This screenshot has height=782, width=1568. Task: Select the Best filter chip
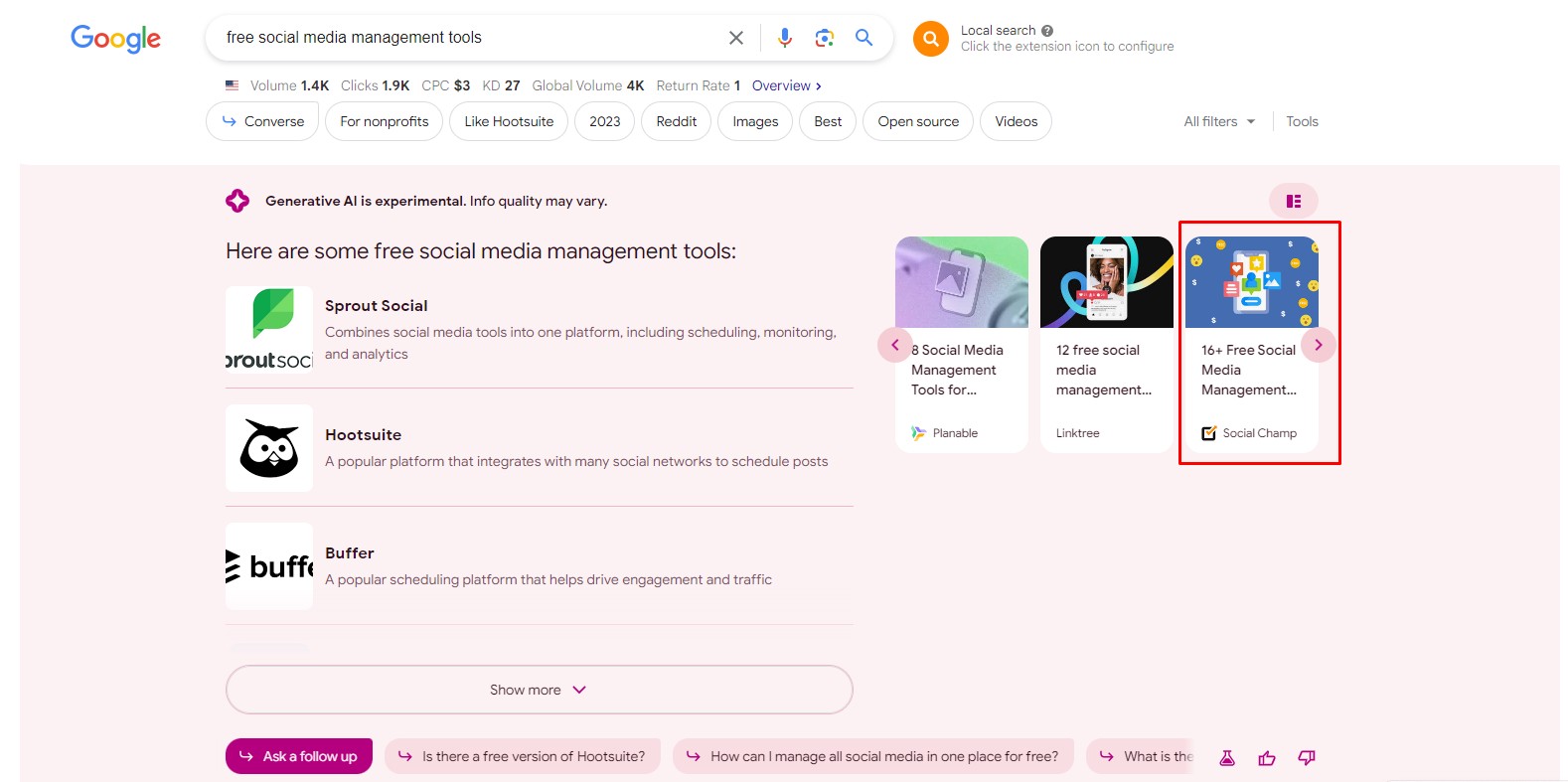[x=828, y=121]
